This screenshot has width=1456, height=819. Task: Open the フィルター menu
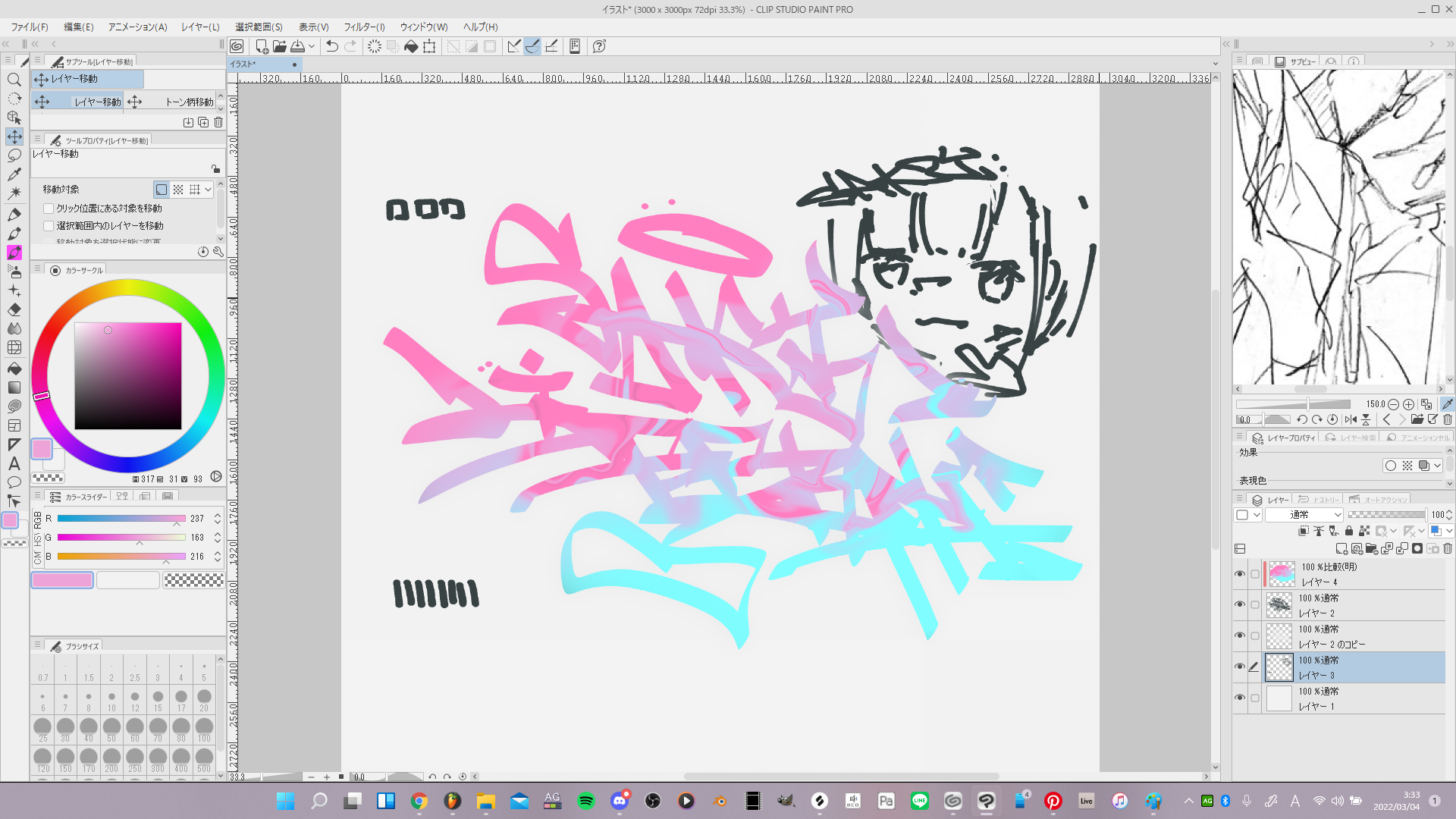[x=364, y=27]
